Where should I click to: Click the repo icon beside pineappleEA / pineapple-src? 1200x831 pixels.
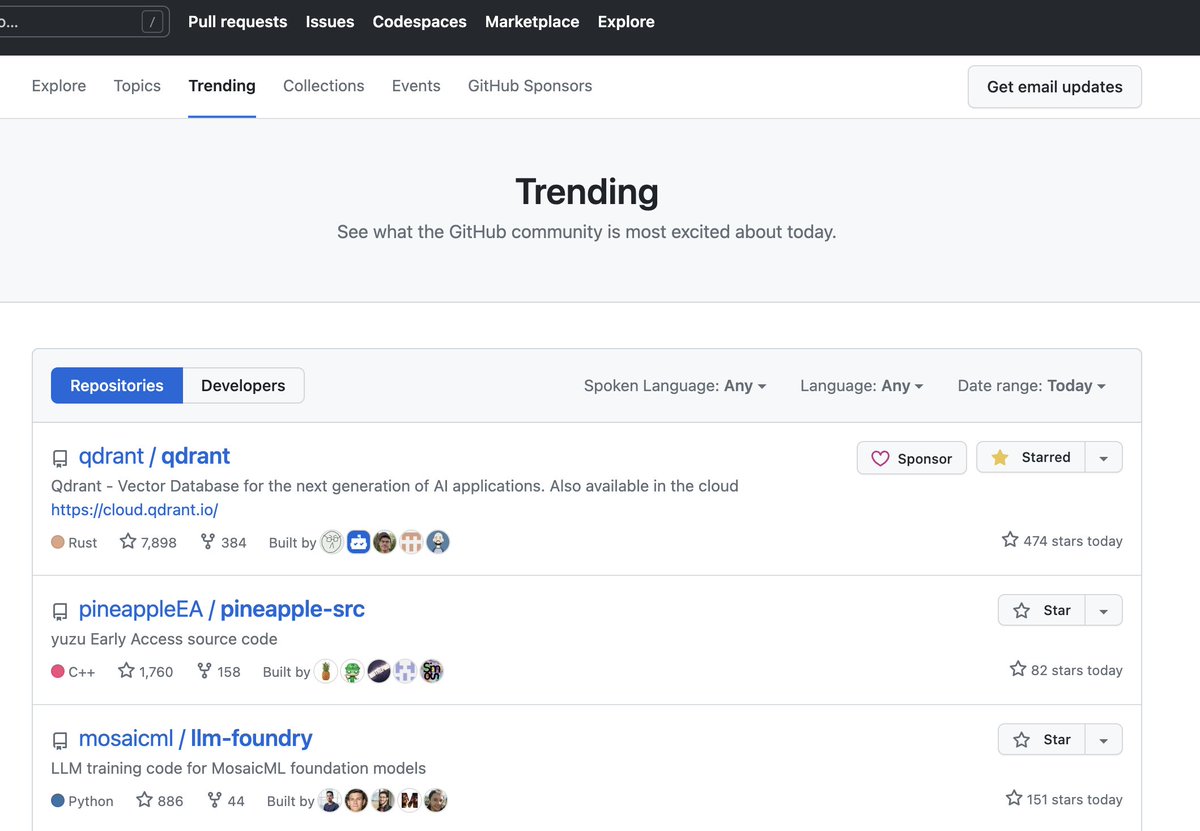pyautogui.click(x=60, y=611)
